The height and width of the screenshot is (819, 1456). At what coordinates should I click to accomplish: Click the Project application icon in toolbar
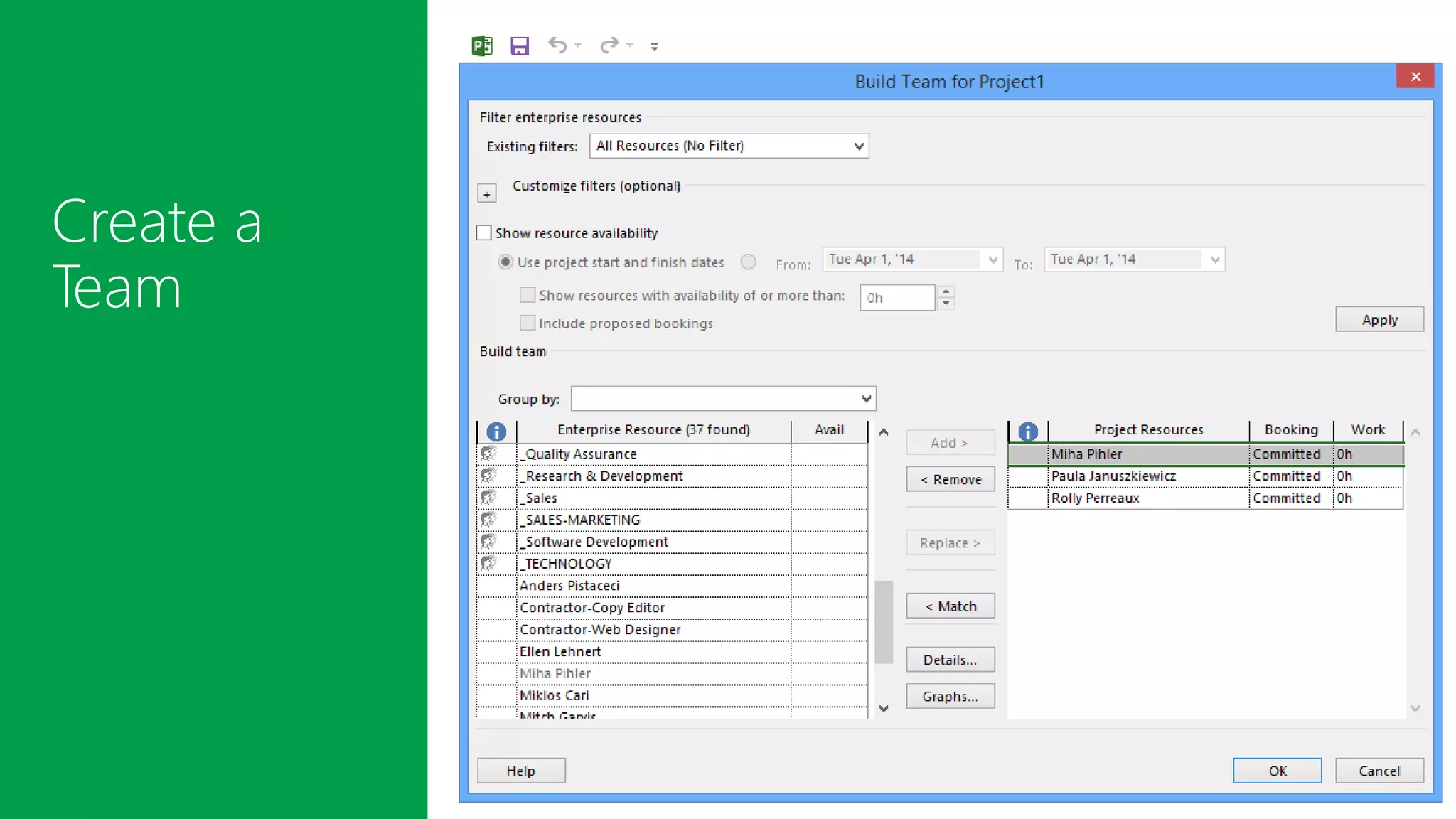pyautogui.click(x=482, y=46)
